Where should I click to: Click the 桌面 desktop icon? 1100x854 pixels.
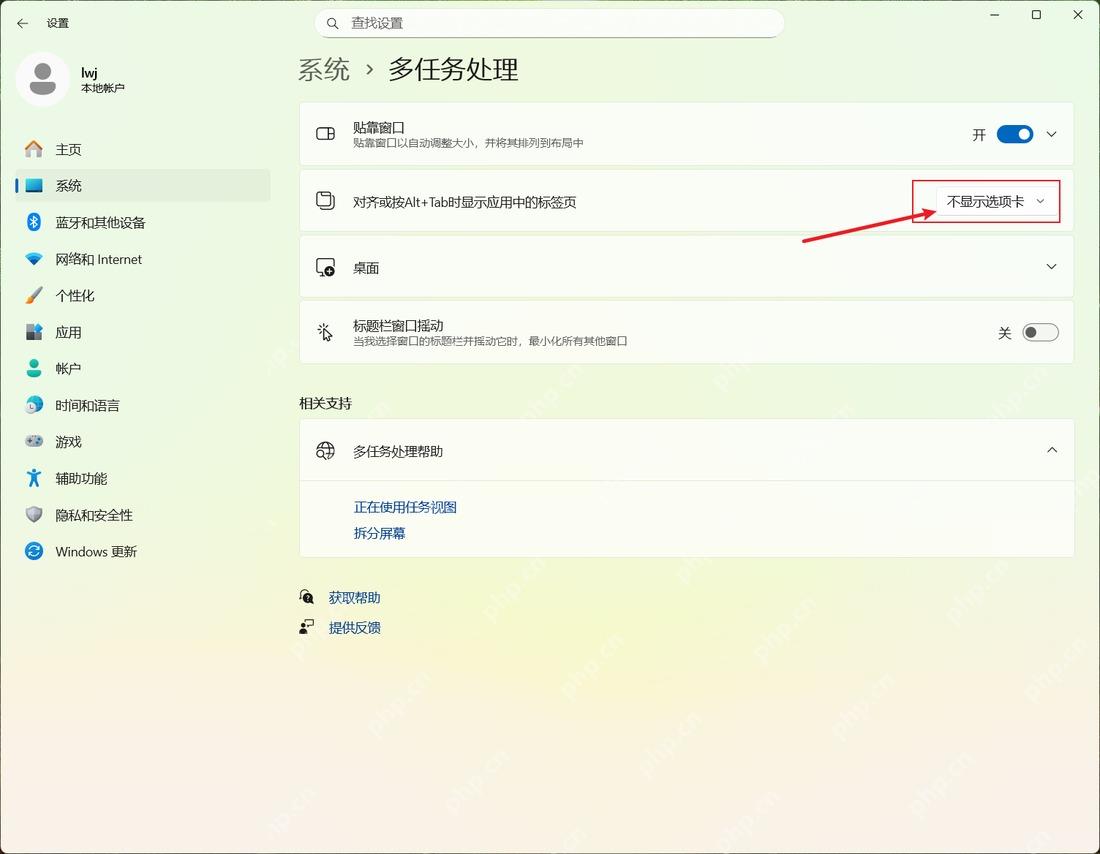coord(326,267)
